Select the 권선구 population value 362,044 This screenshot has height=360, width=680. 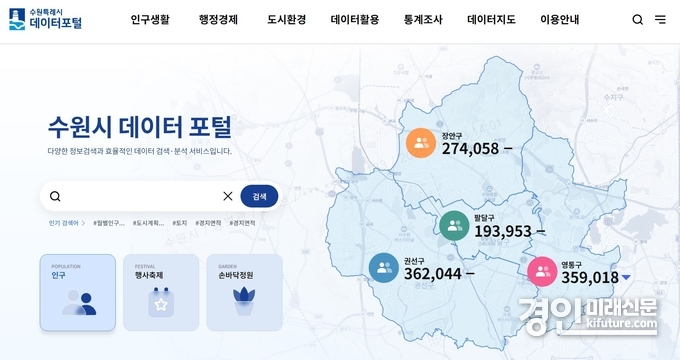point(433,274)
